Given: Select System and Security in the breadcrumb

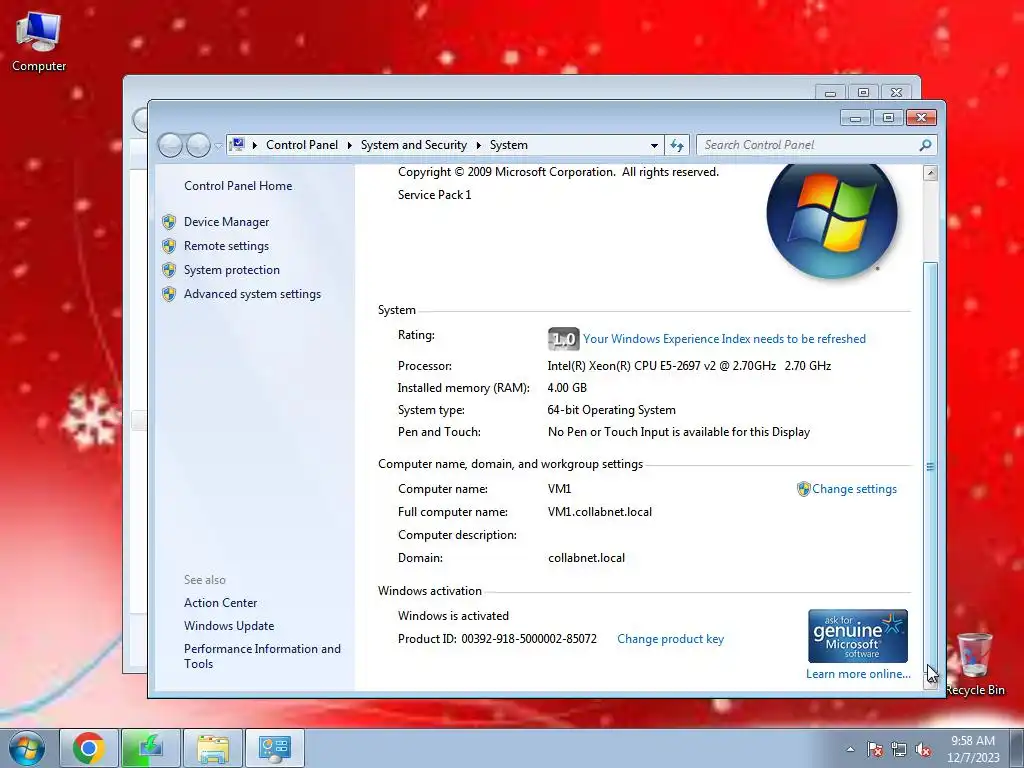Looking at the screenshot, I should pyautogui.click(x=414, y=145).
